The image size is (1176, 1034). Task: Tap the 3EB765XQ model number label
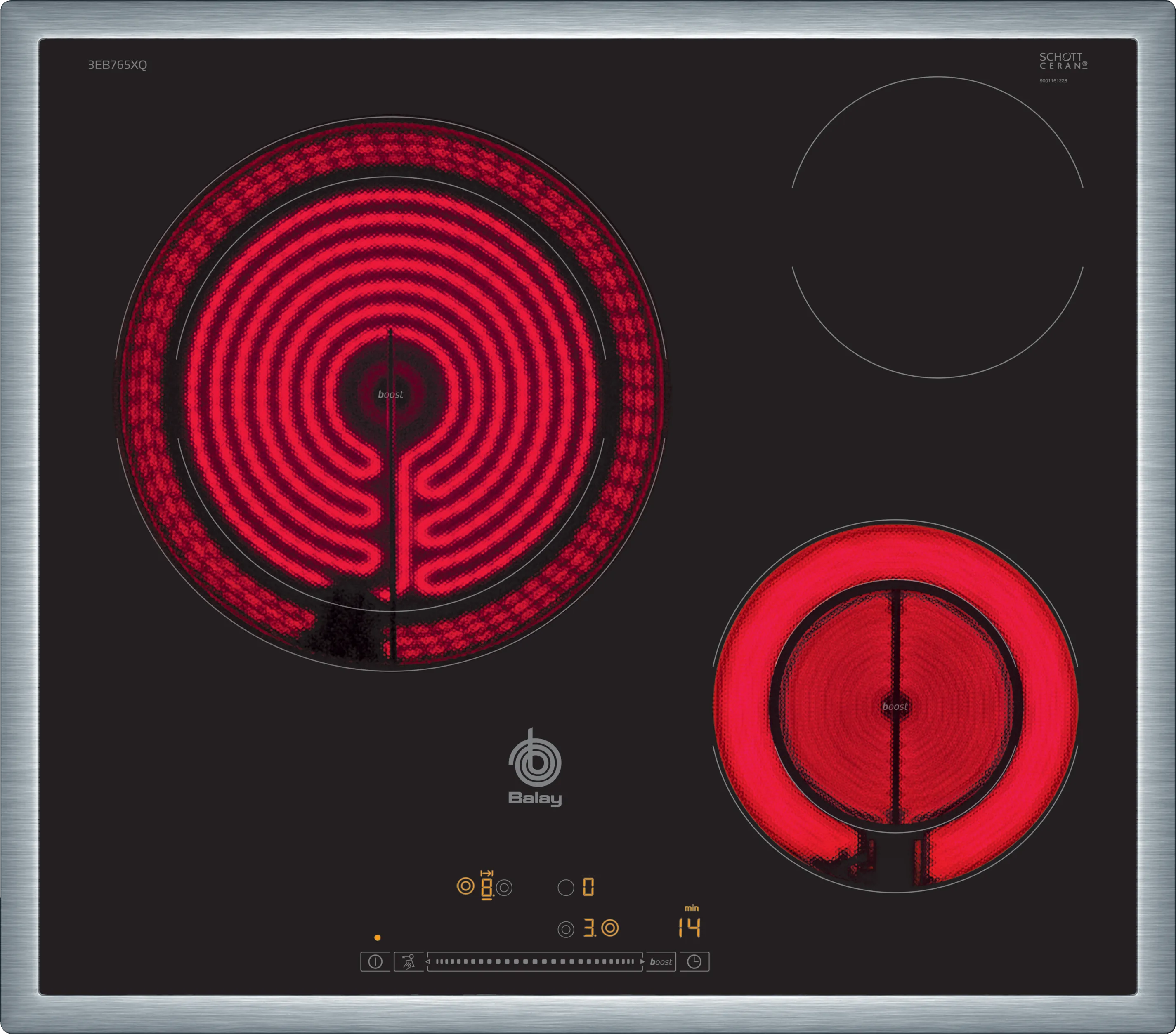click(x=117, y=65)
